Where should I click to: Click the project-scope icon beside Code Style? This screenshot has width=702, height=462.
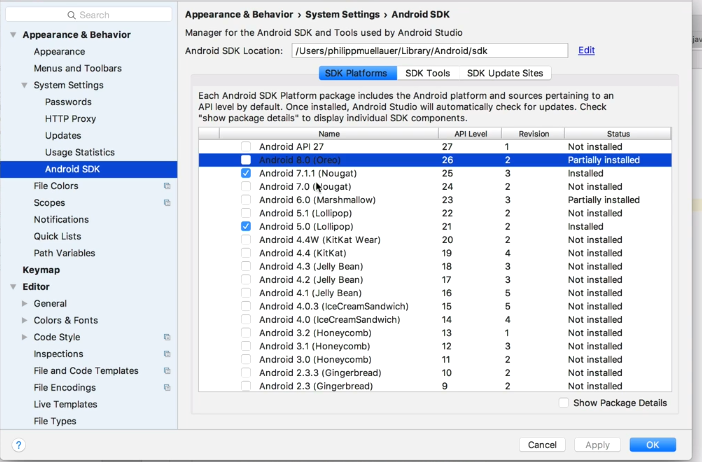(167, 337)
